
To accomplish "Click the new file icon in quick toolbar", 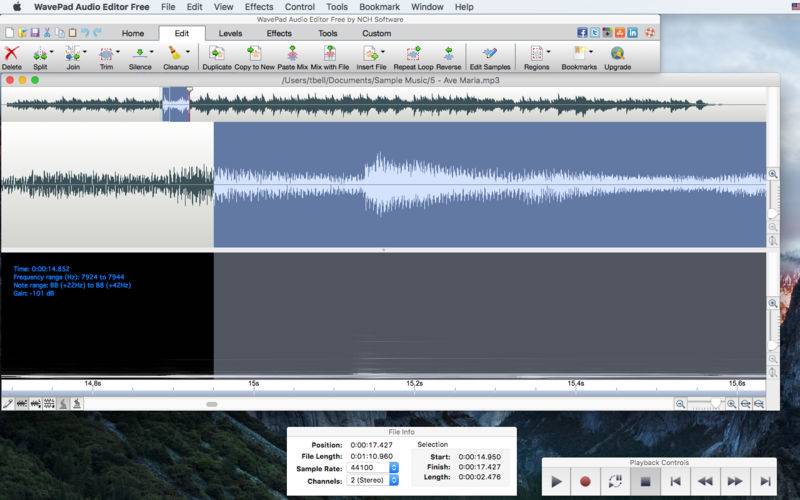I will pos(9,33).
